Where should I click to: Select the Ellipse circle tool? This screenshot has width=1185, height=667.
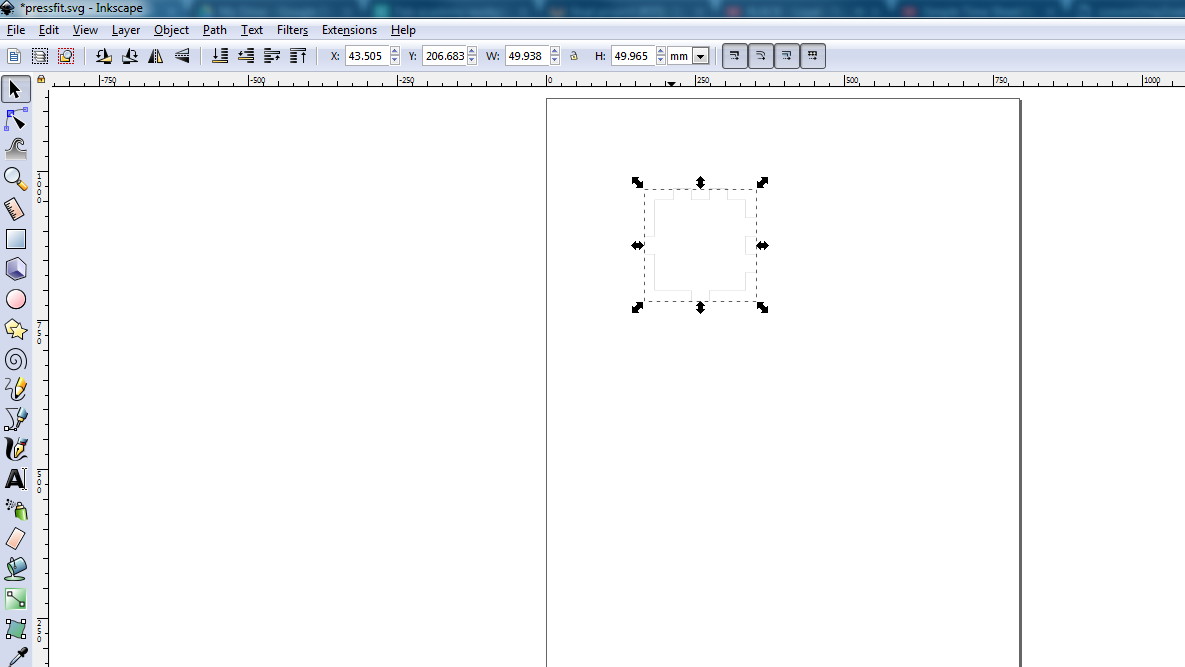15,299
